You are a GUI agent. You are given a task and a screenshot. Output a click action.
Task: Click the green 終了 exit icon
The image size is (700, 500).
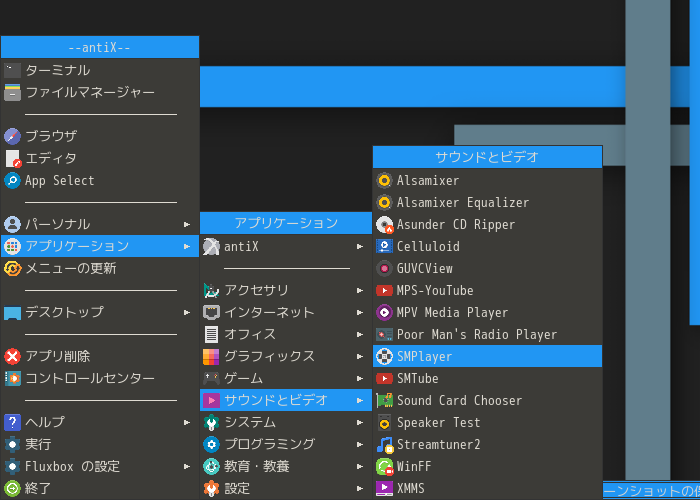12,488
